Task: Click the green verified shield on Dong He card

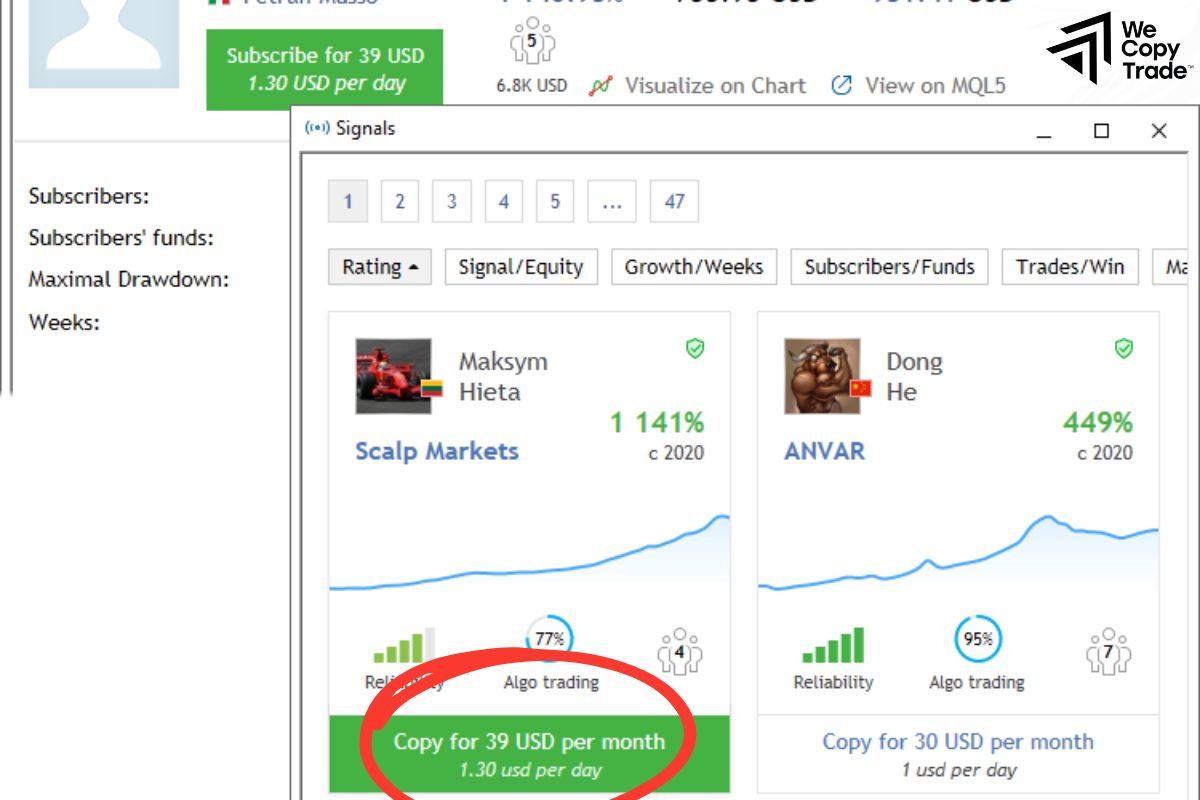Action: click(x=1124, y=348)
